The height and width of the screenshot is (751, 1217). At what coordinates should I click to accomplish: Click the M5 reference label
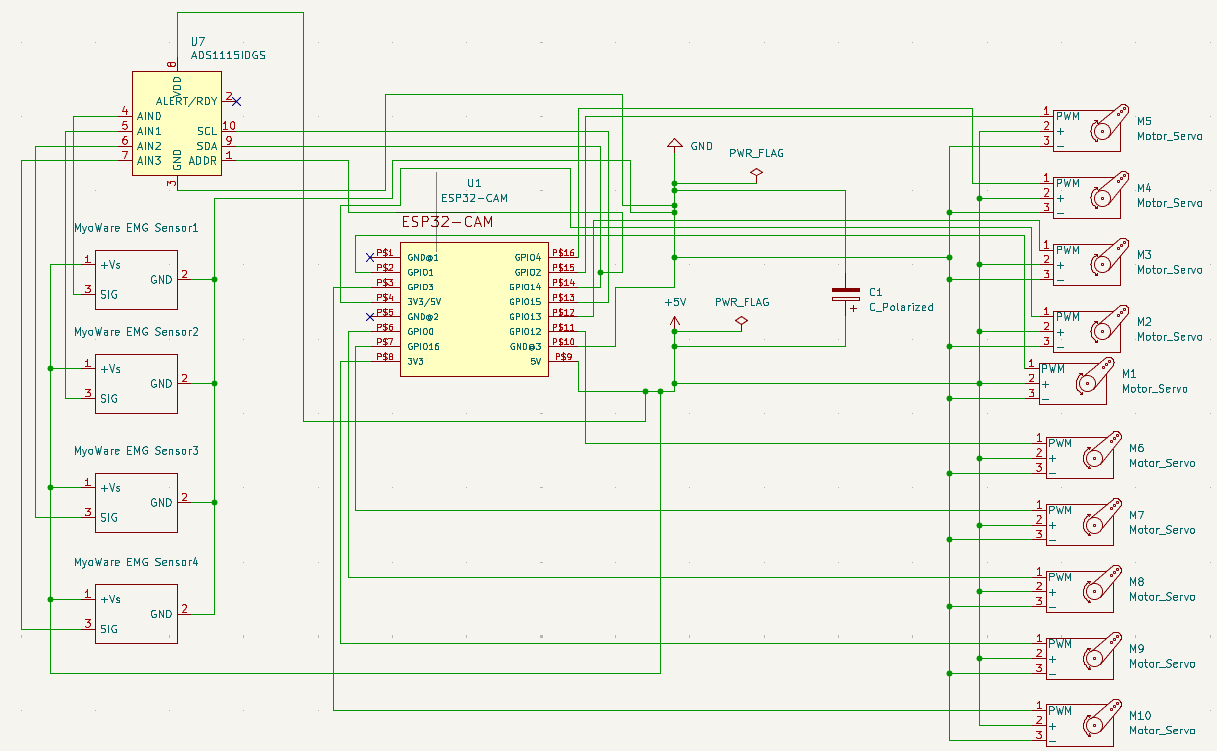click(1144, 121)
